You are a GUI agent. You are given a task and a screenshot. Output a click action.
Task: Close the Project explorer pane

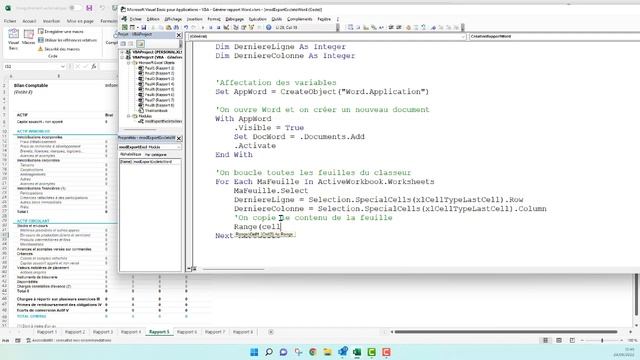click(x=179, y=35)
